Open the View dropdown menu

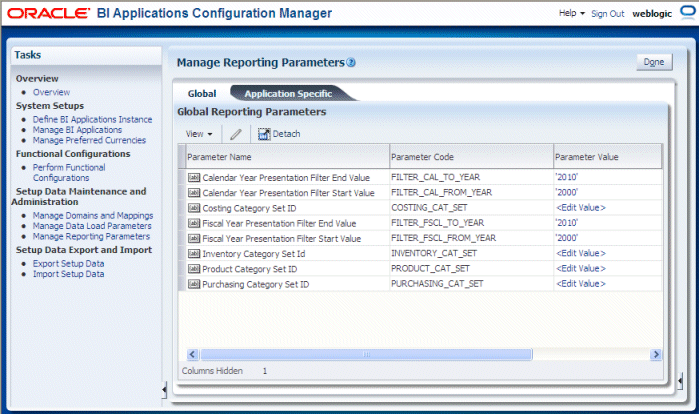(199, 134)
